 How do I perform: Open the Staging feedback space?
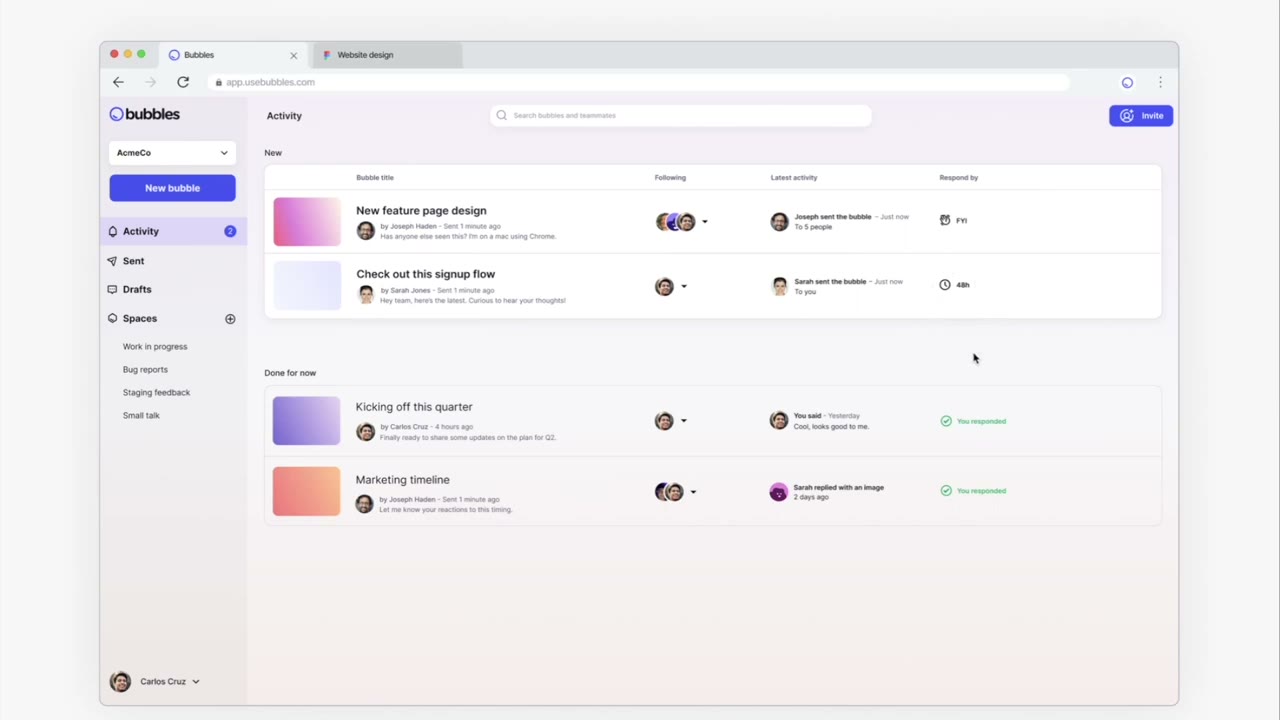pos(156,393)
